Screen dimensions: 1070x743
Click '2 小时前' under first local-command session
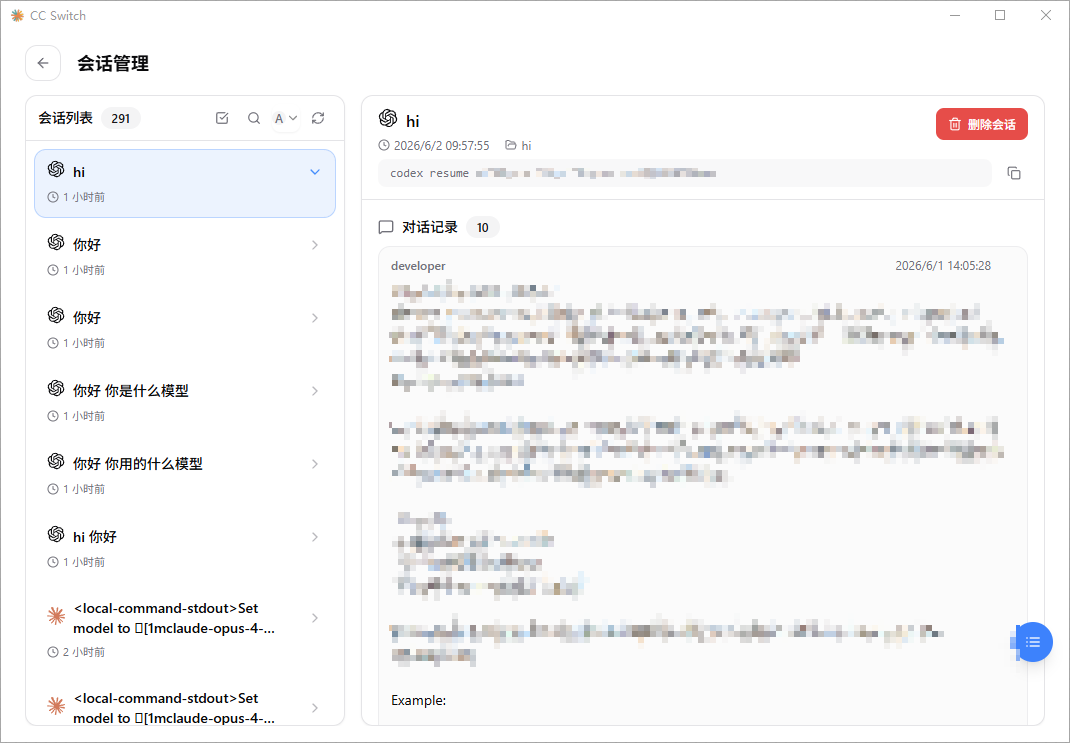tap(84, 652)
